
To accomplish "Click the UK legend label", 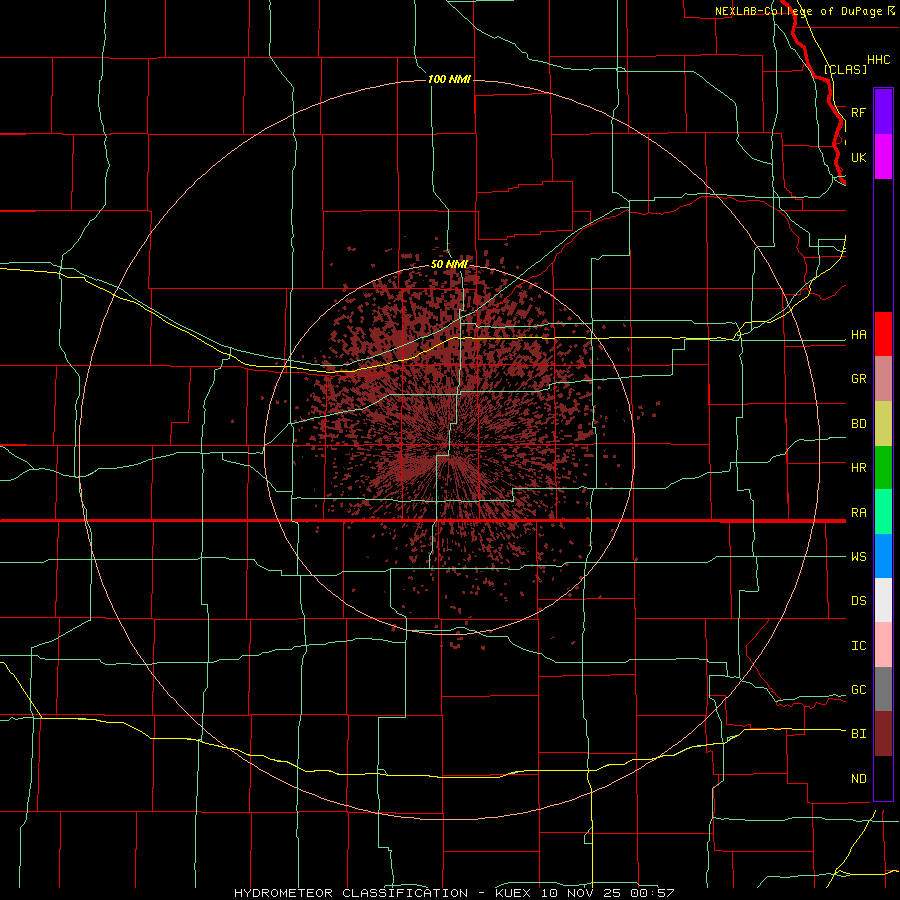I will (859, 157).
